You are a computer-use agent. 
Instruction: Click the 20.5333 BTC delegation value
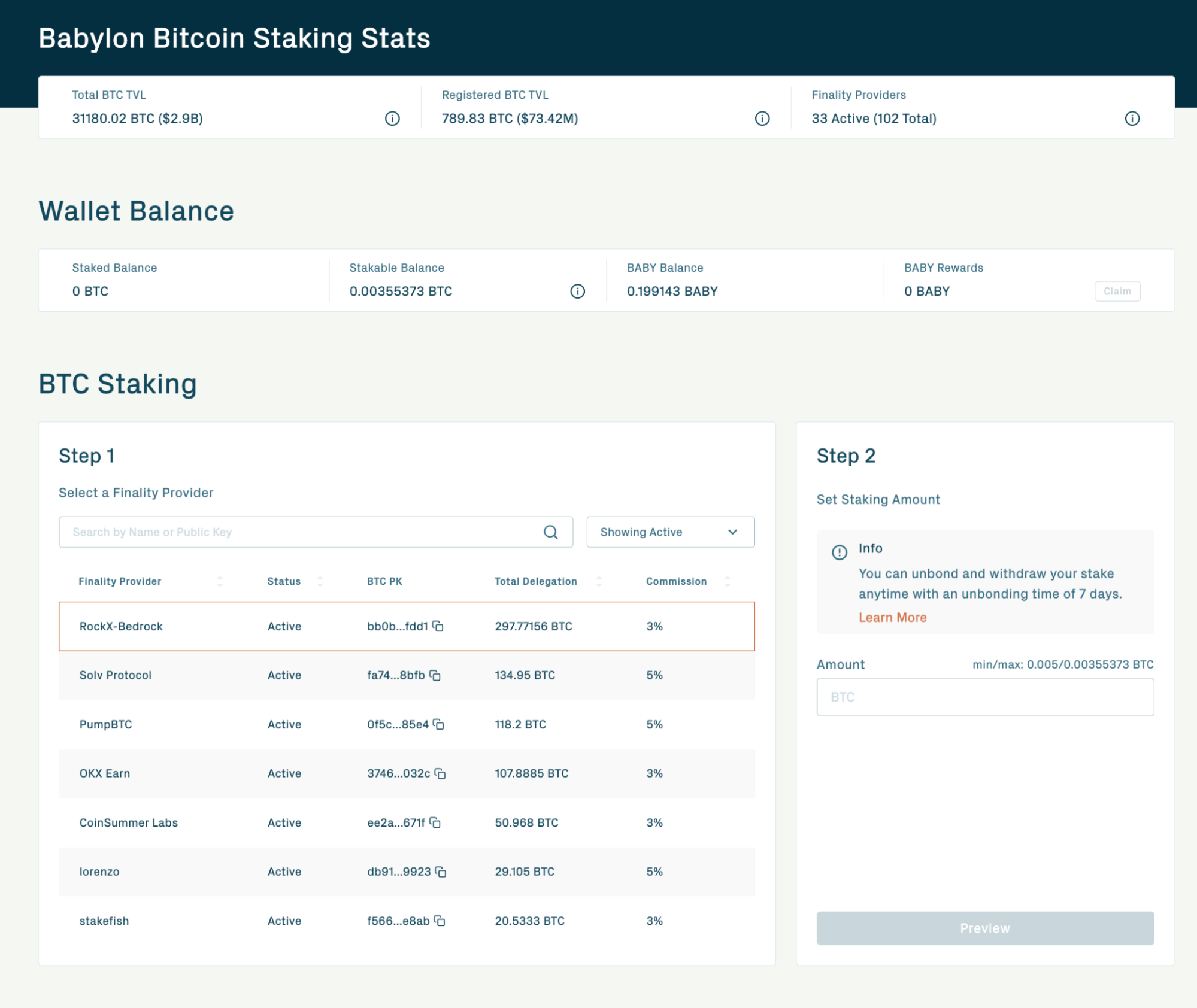tap(530, 921)
